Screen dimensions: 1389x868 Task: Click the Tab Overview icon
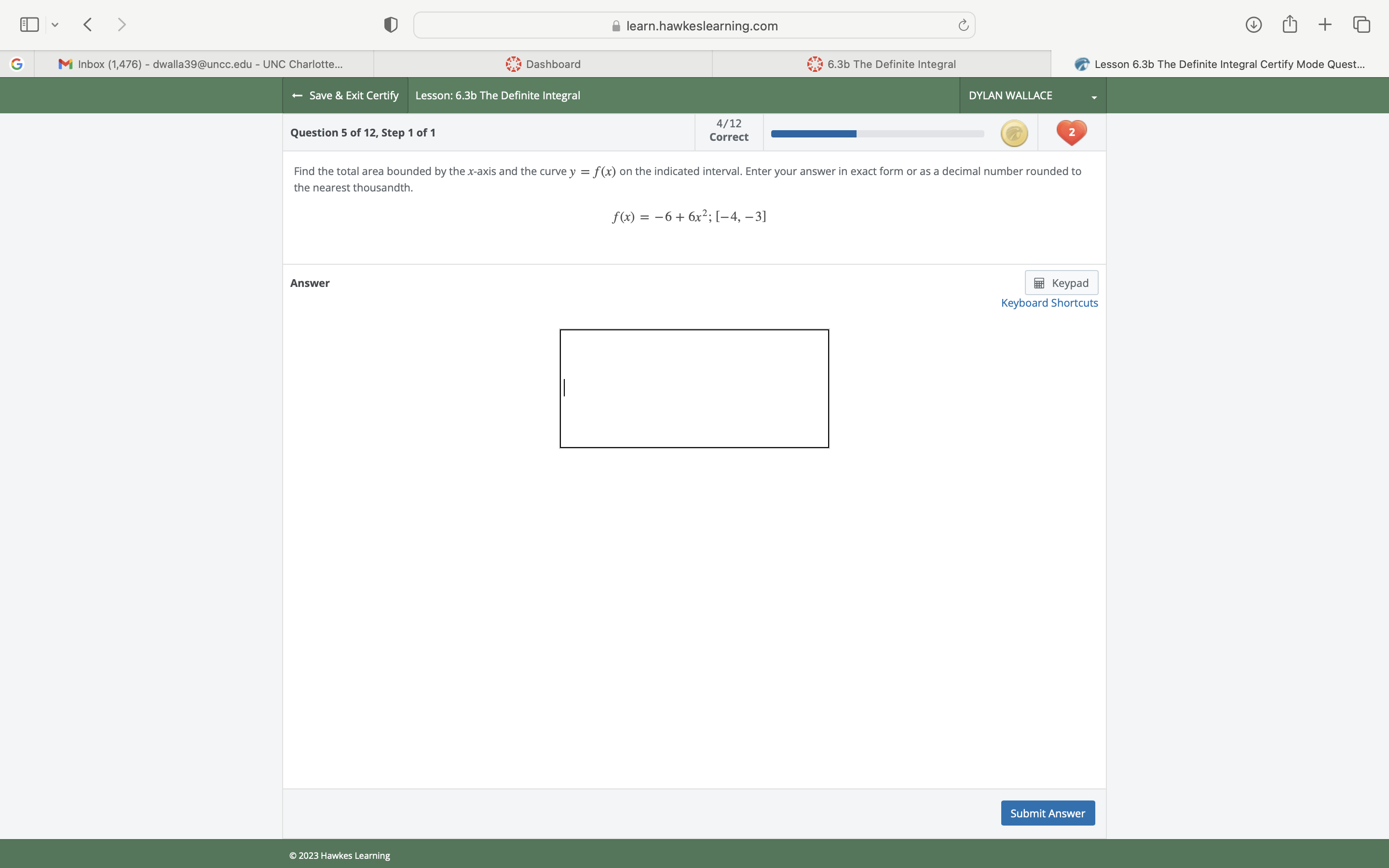coord(1361,25)
